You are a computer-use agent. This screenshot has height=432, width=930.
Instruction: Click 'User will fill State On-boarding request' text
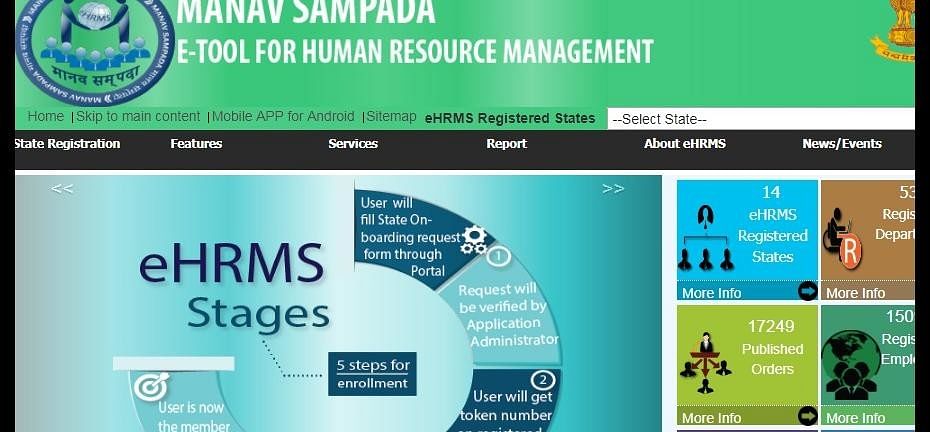point(409,237)
